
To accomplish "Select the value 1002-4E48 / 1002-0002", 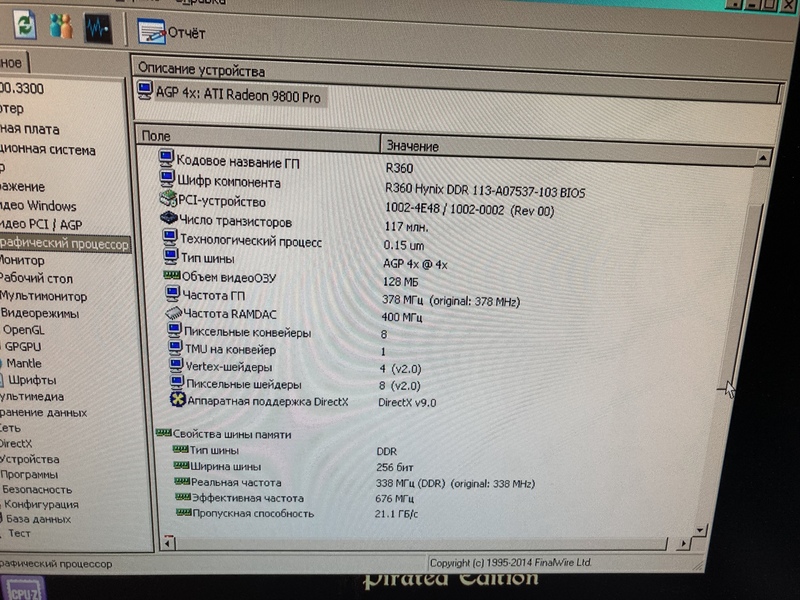I will pos(469,209).
